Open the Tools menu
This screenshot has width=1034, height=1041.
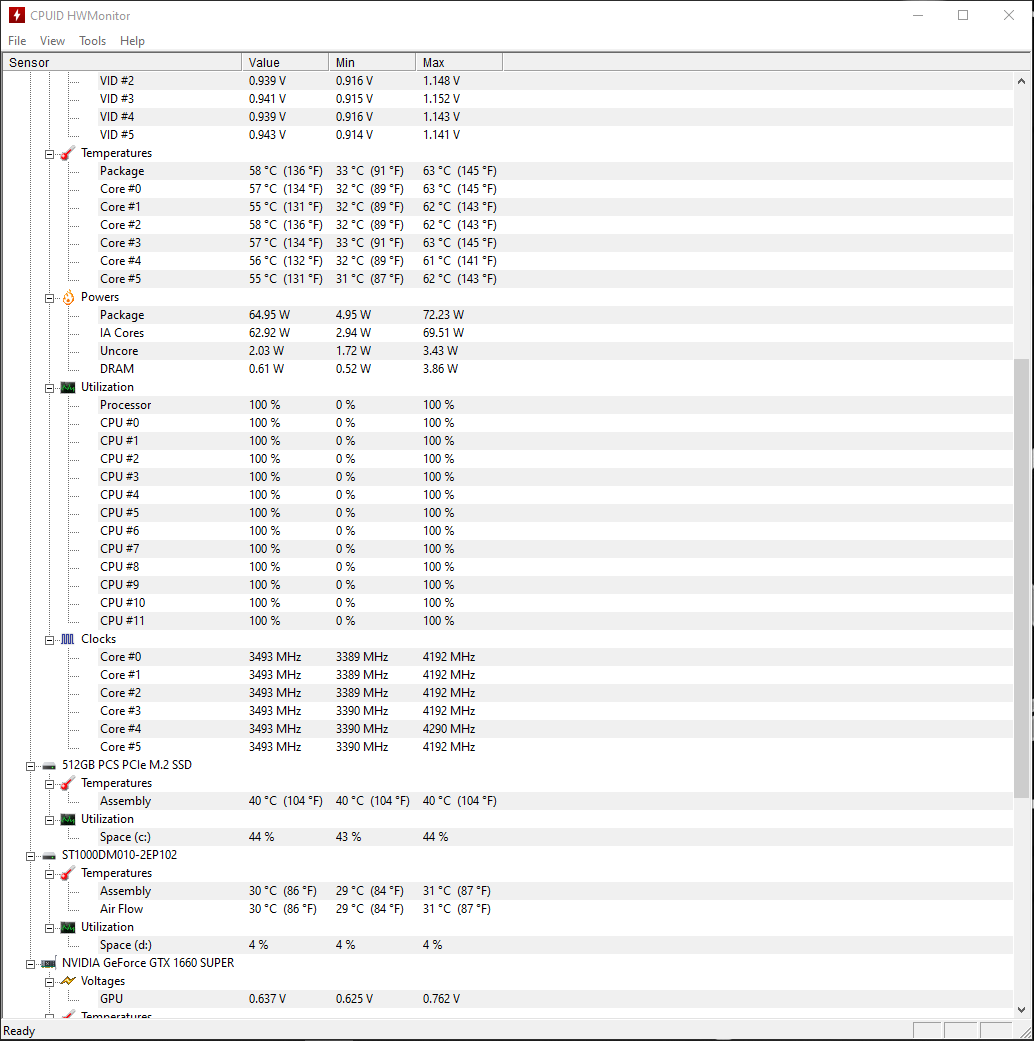click(92, 41)
